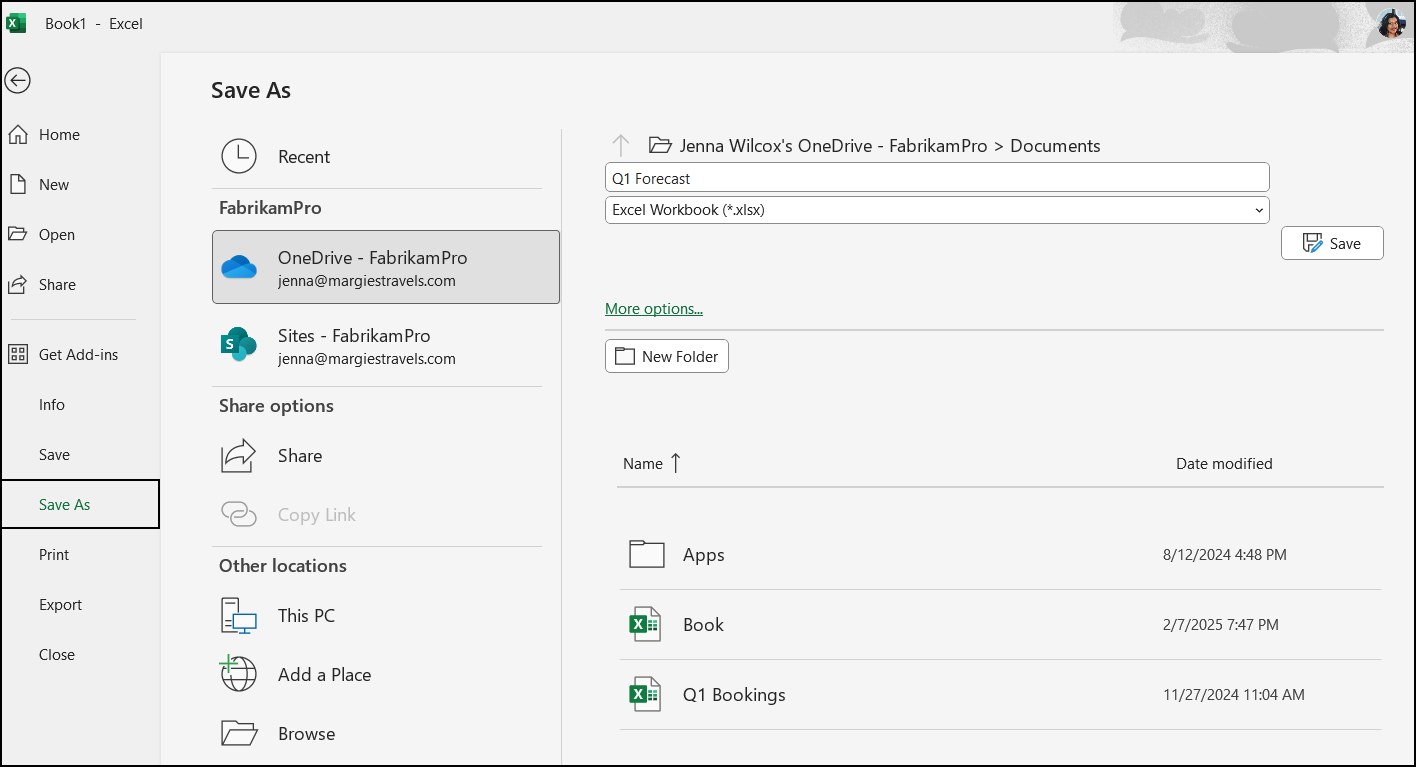Click the This PC icon

pos(238,615)
